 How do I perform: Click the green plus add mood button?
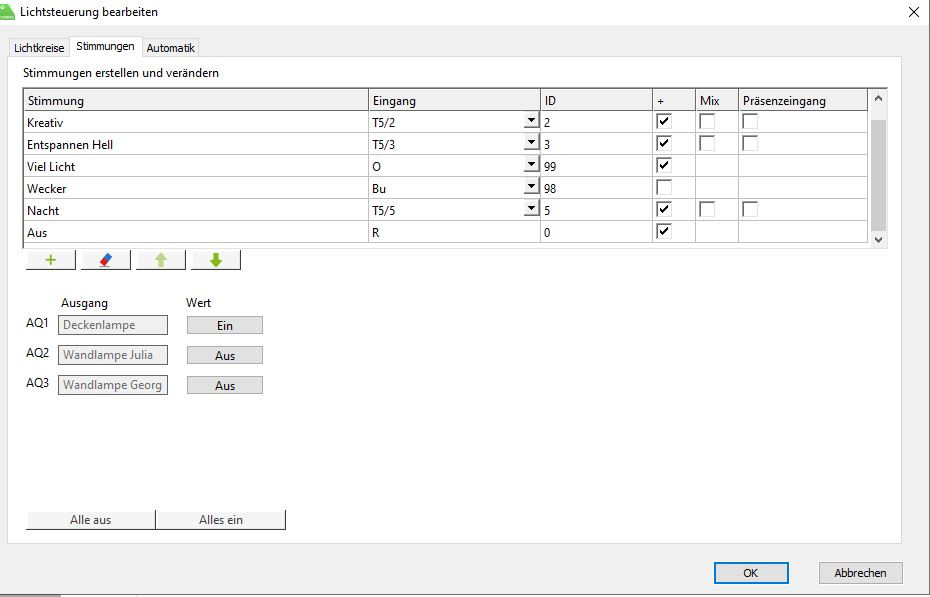tap(51, 260)
